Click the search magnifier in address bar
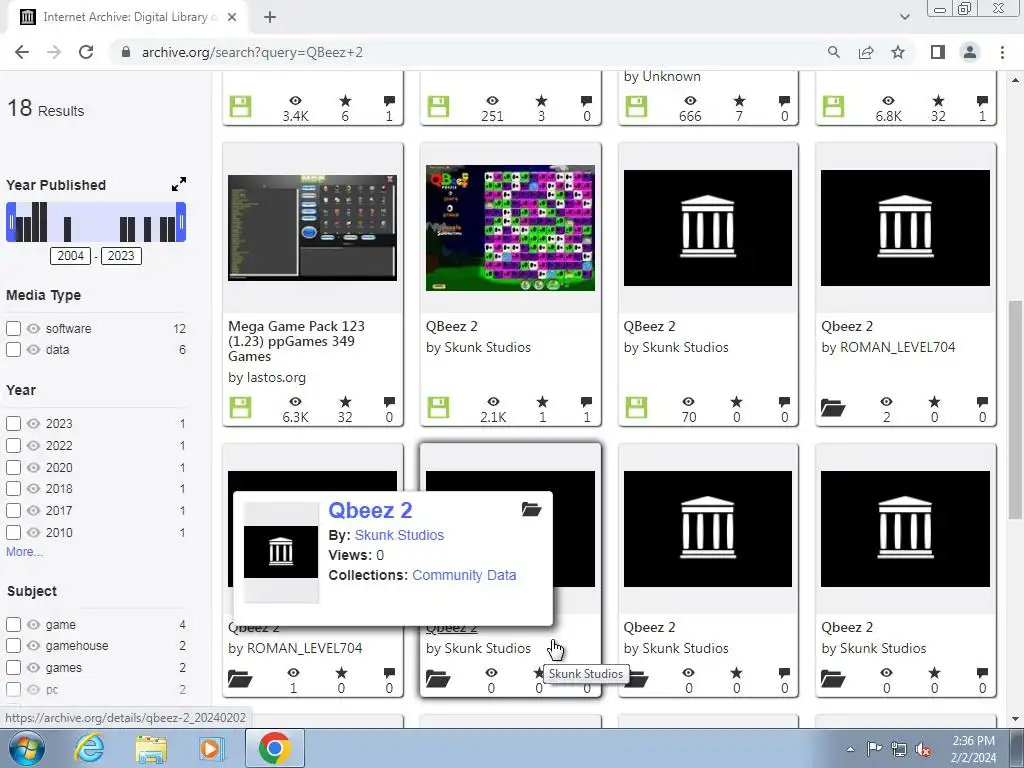The width and height of the screenshot is (1024, 768). [x=834, y=52]
